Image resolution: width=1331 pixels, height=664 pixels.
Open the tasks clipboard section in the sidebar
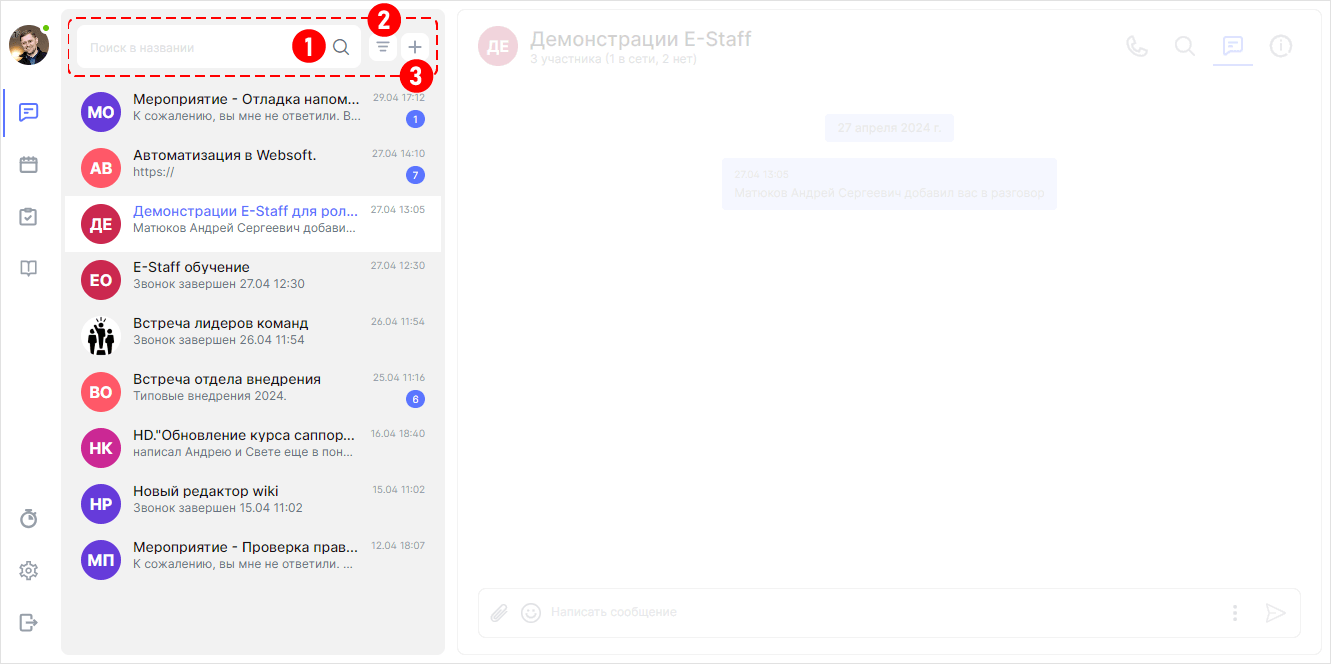pyautogui.click(x=28, y=216)
